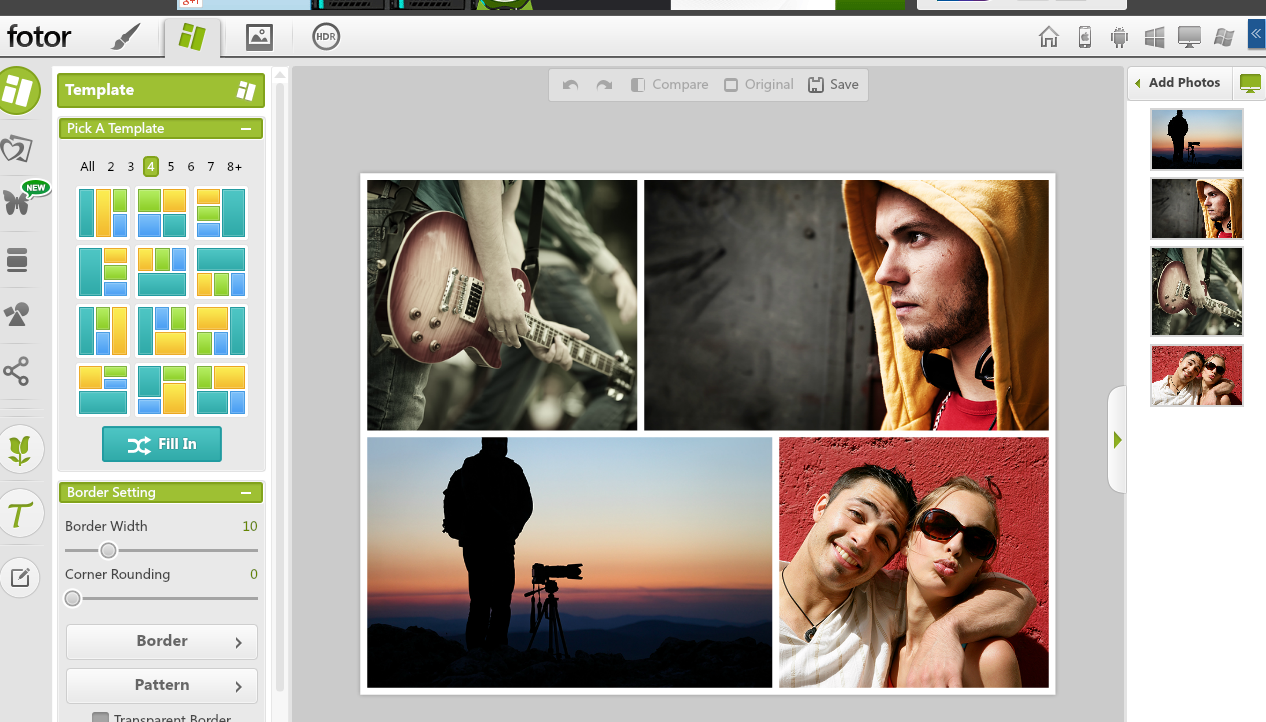This screenshot has height=722, width=1266.
Task: Collapse the blue side arrow panel
Action: pos(1256,35)
